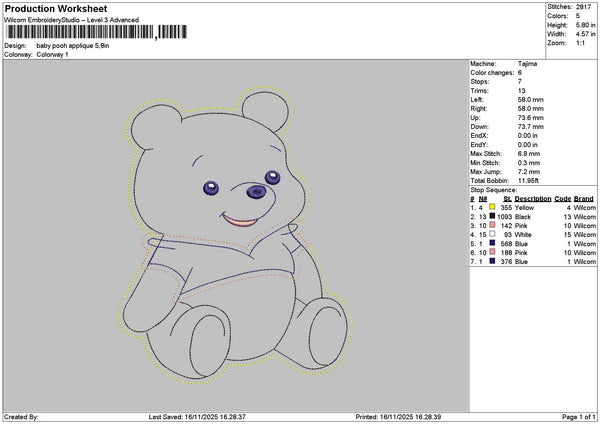
Task: Click the Colors value '5'
Action: point(578,16)
